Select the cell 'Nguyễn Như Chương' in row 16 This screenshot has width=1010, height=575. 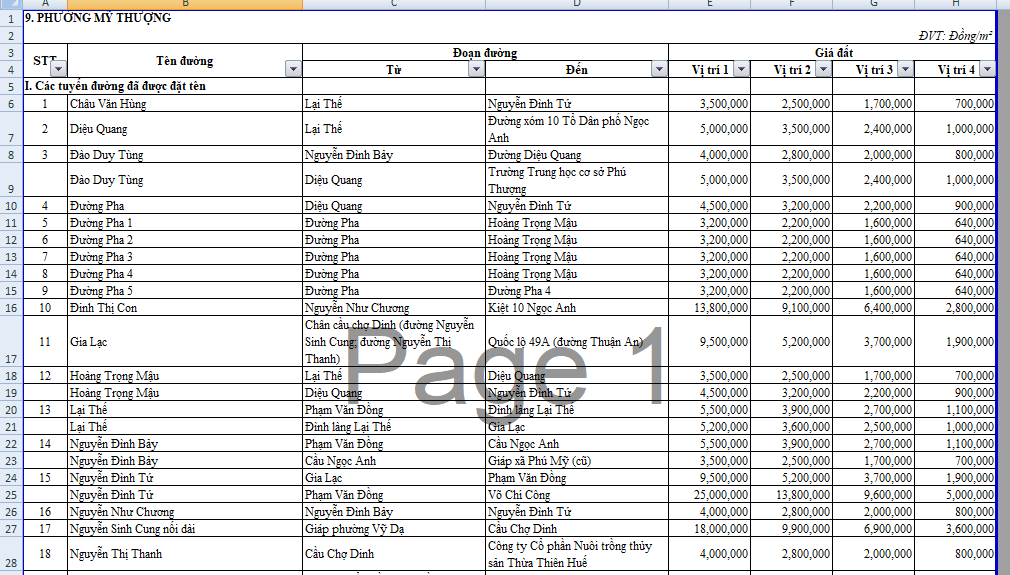[x=394, y=308]
